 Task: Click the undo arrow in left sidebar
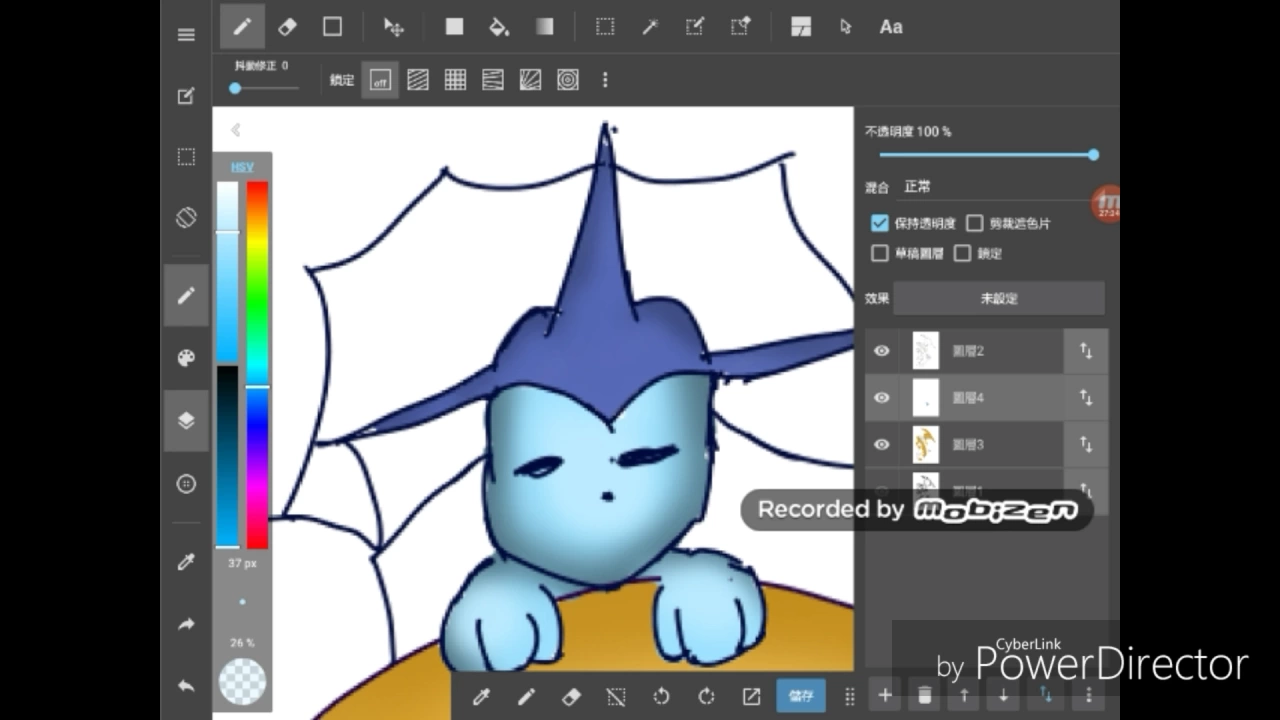click(x=186, y=686)
